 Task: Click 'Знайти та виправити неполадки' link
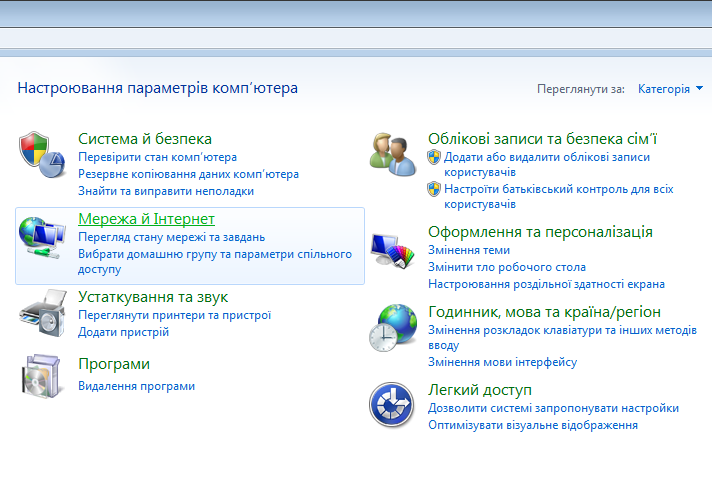coord(166,191)
